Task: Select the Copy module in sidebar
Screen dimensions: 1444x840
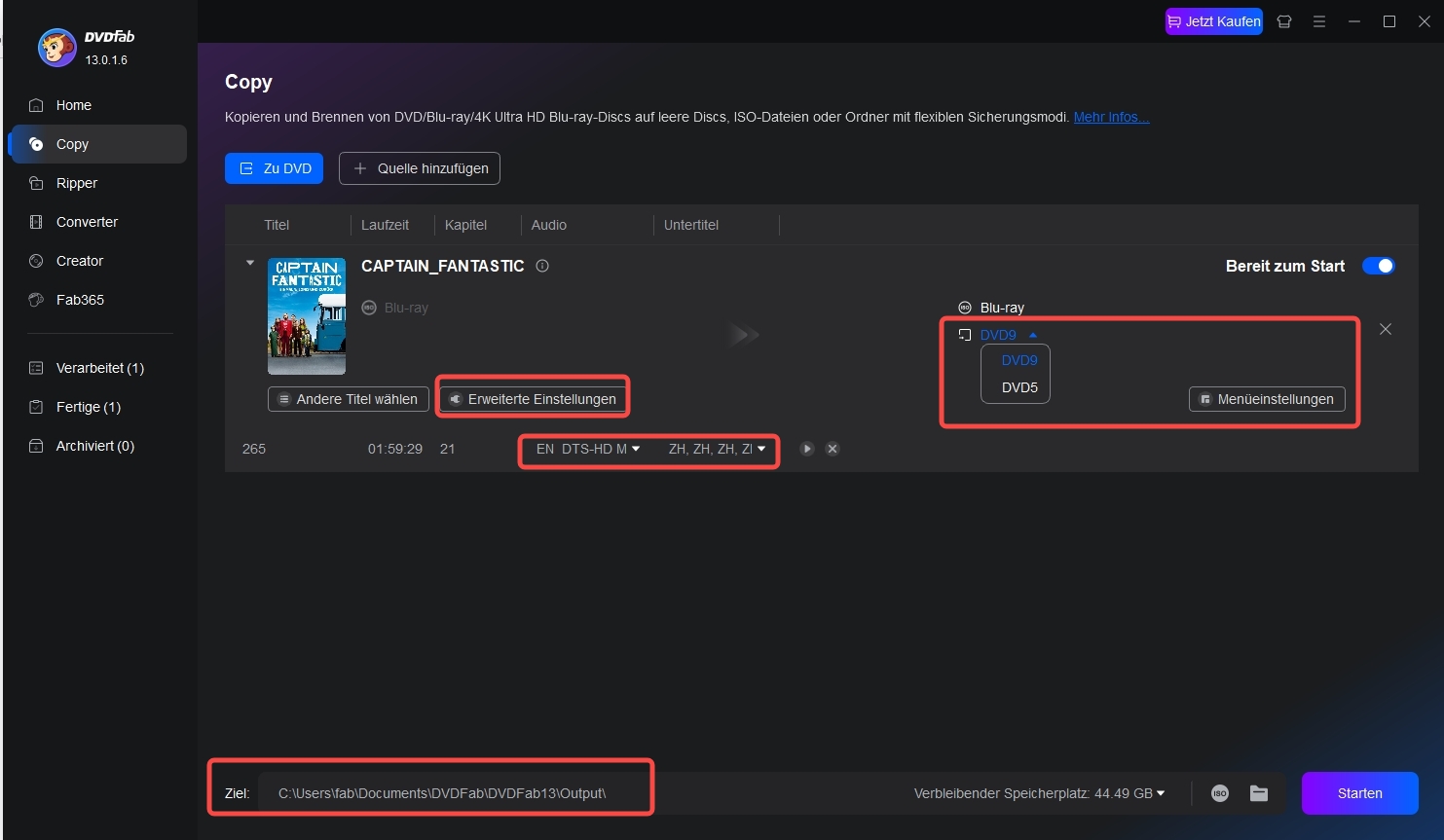Action: (x=97, y=144)
